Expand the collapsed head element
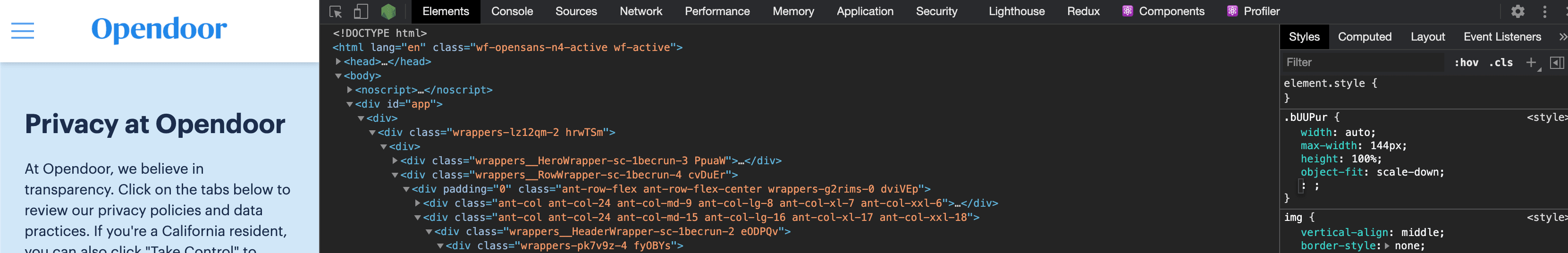 coord(338,61)
